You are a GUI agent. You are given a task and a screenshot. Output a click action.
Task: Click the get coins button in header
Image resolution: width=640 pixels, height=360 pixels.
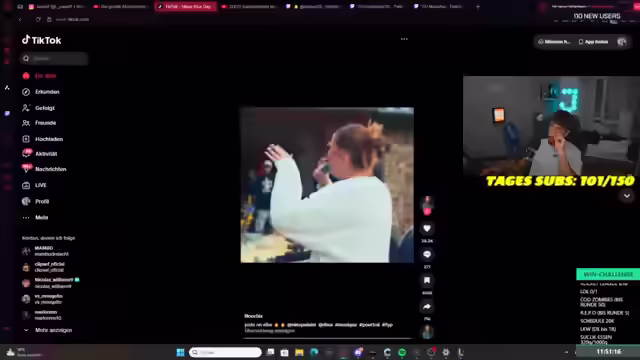[x=554, y=42]
